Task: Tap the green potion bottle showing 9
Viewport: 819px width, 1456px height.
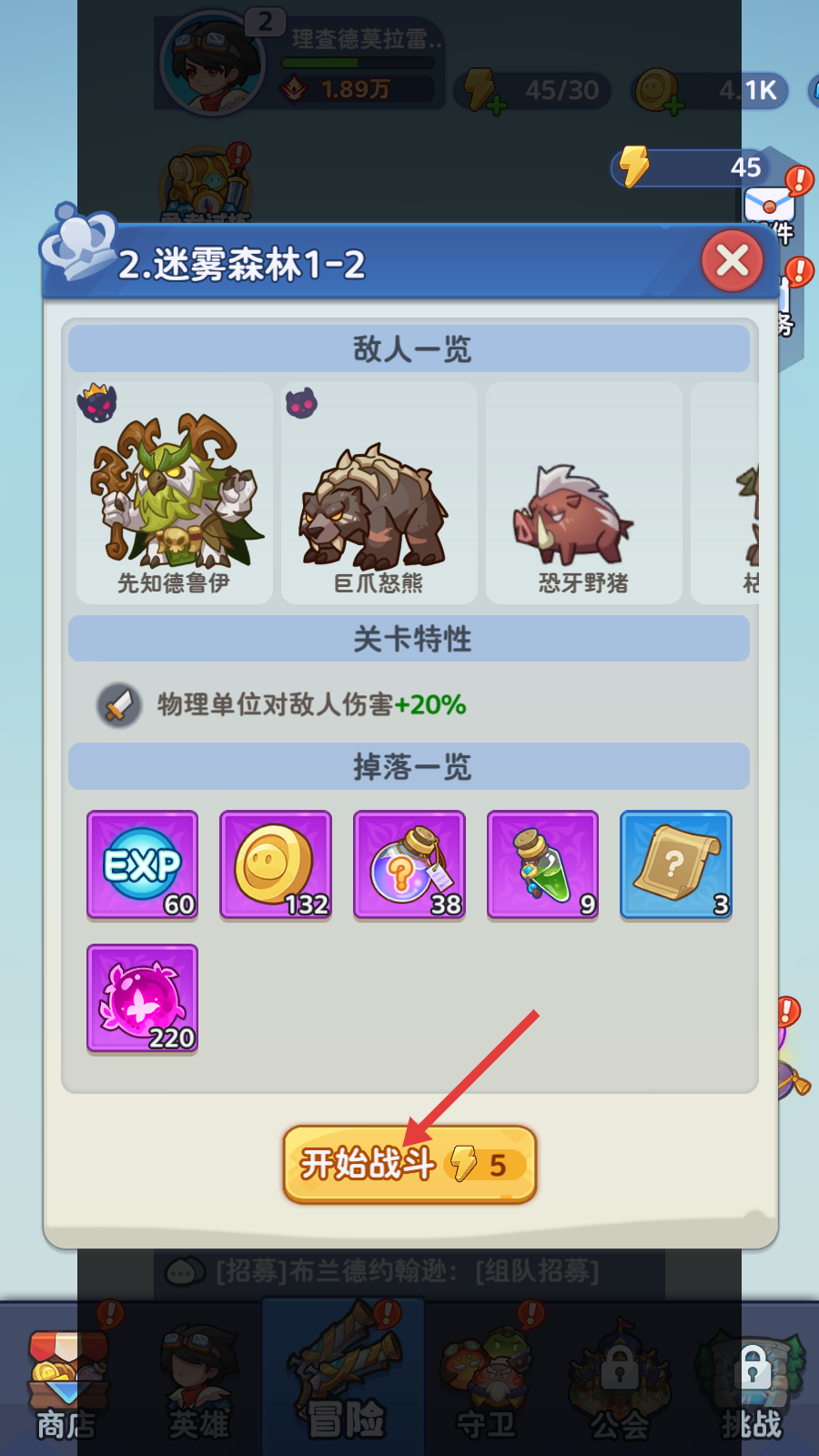Action: click(x=542, y=865)
